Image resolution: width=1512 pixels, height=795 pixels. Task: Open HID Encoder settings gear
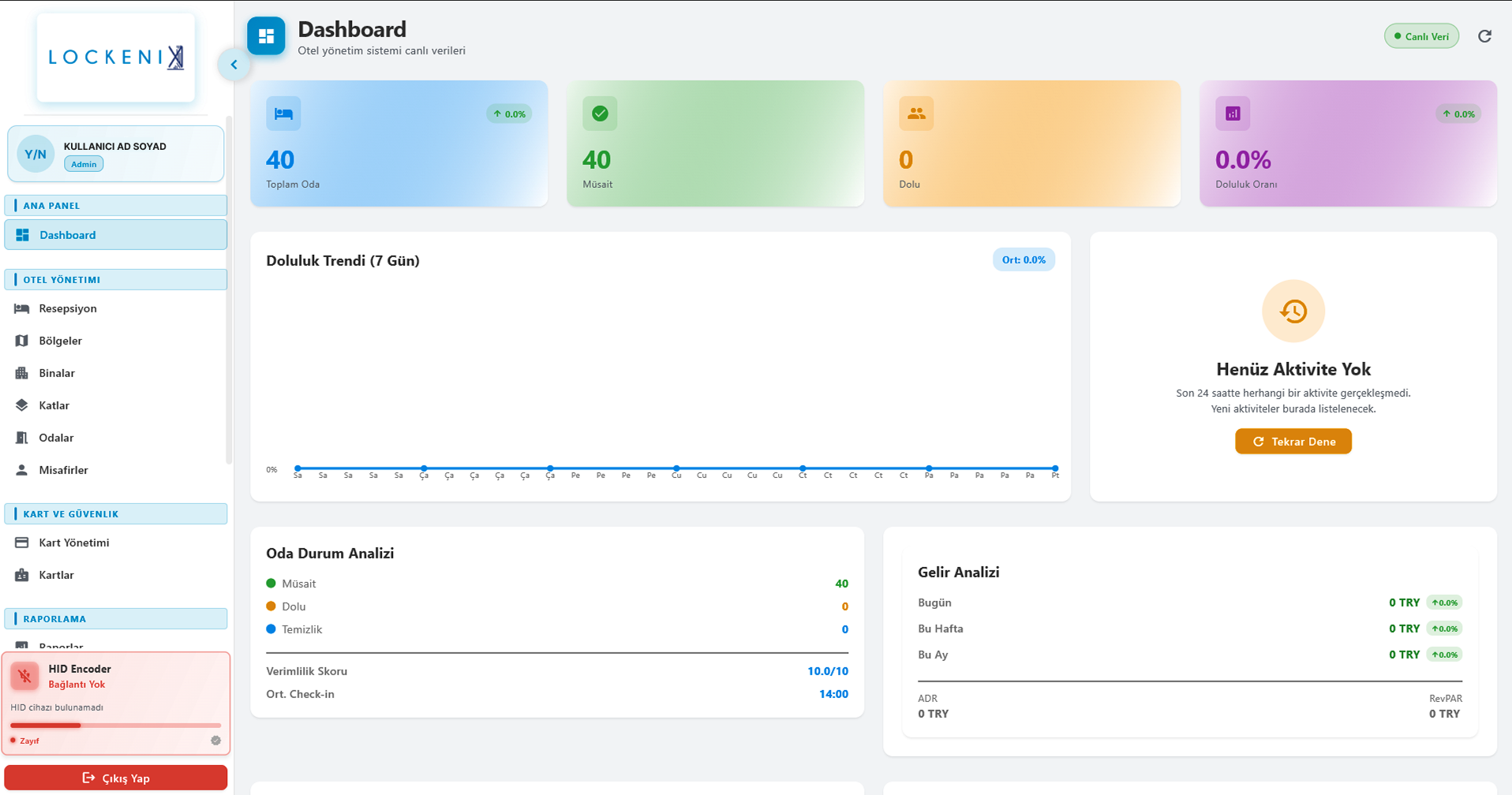coord(215,740)
